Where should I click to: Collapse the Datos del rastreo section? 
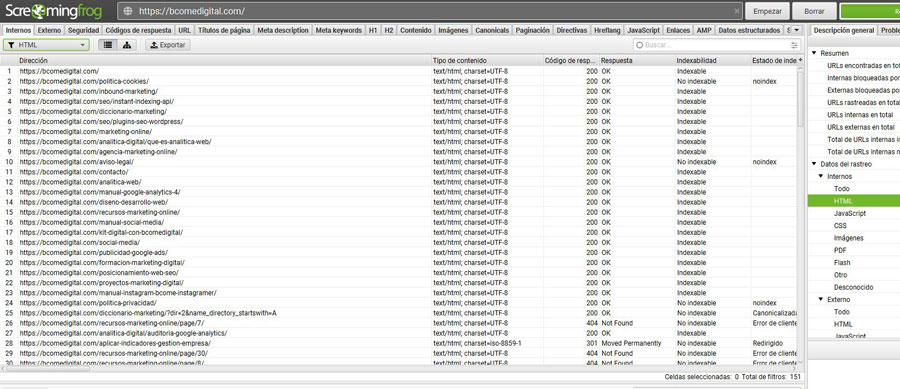pyautogui.click(x=814, y=164)
